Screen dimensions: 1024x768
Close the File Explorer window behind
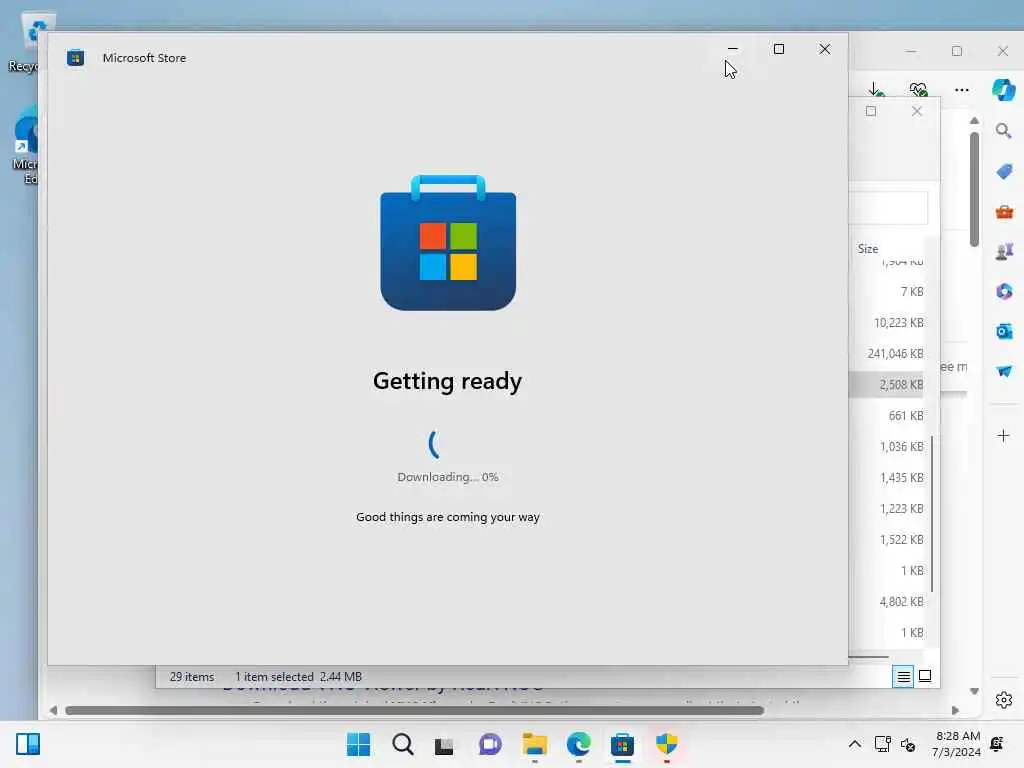click(x=917, y=111)
